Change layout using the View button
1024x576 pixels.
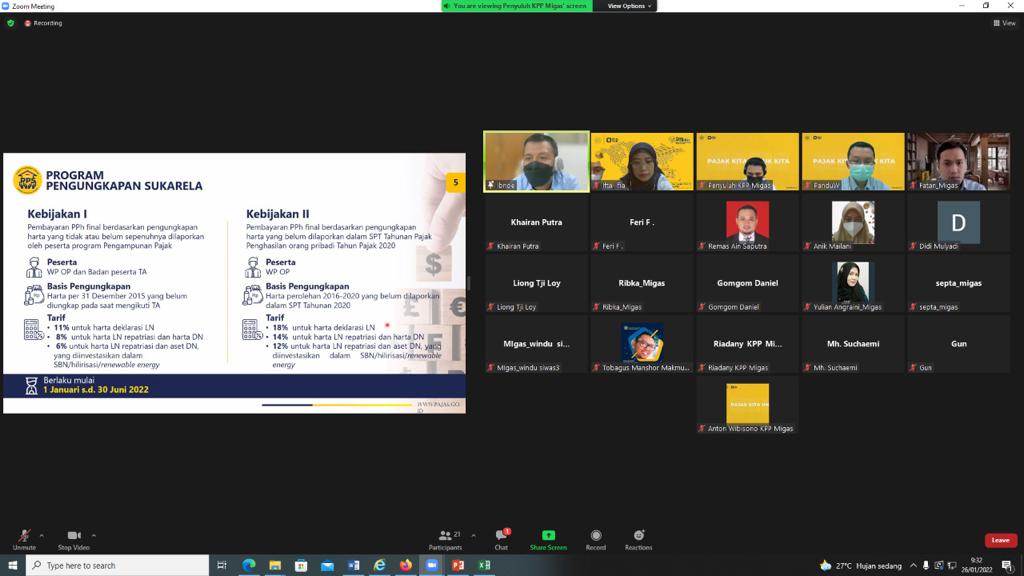point(1004,23)
